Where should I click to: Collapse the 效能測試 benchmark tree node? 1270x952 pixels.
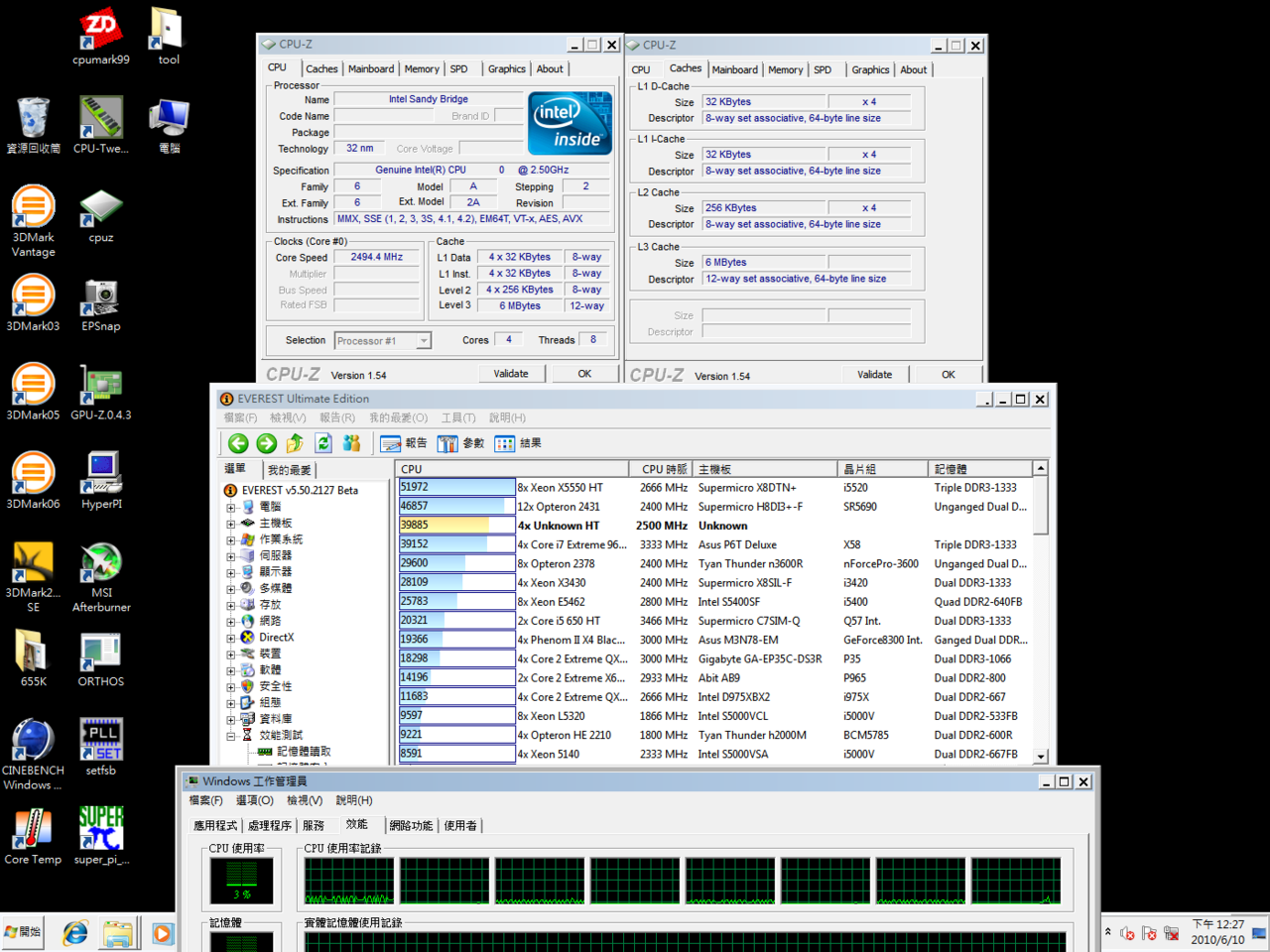(231, 736)
